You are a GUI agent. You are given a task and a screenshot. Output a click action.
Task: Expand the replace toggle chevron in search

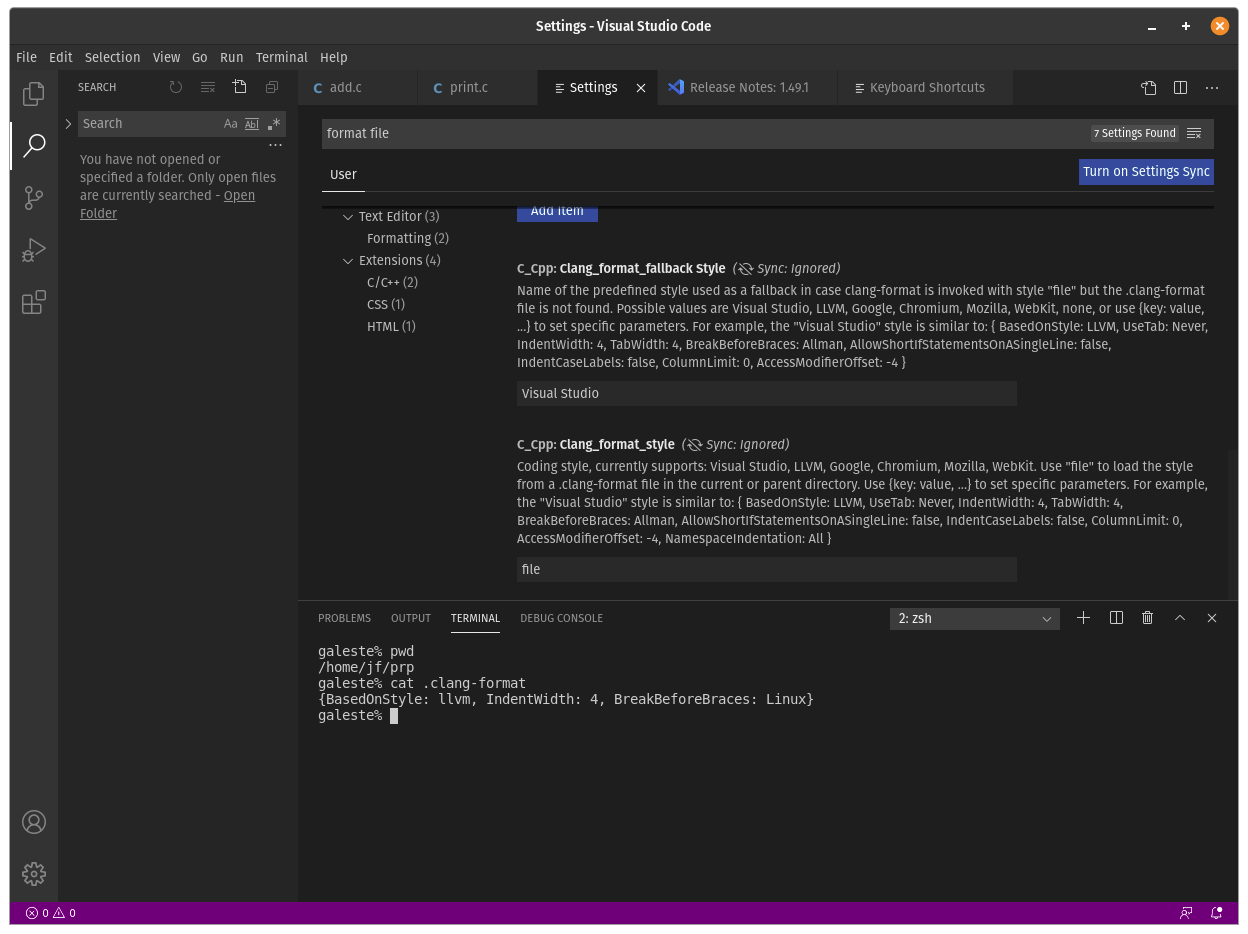[68, 124]
